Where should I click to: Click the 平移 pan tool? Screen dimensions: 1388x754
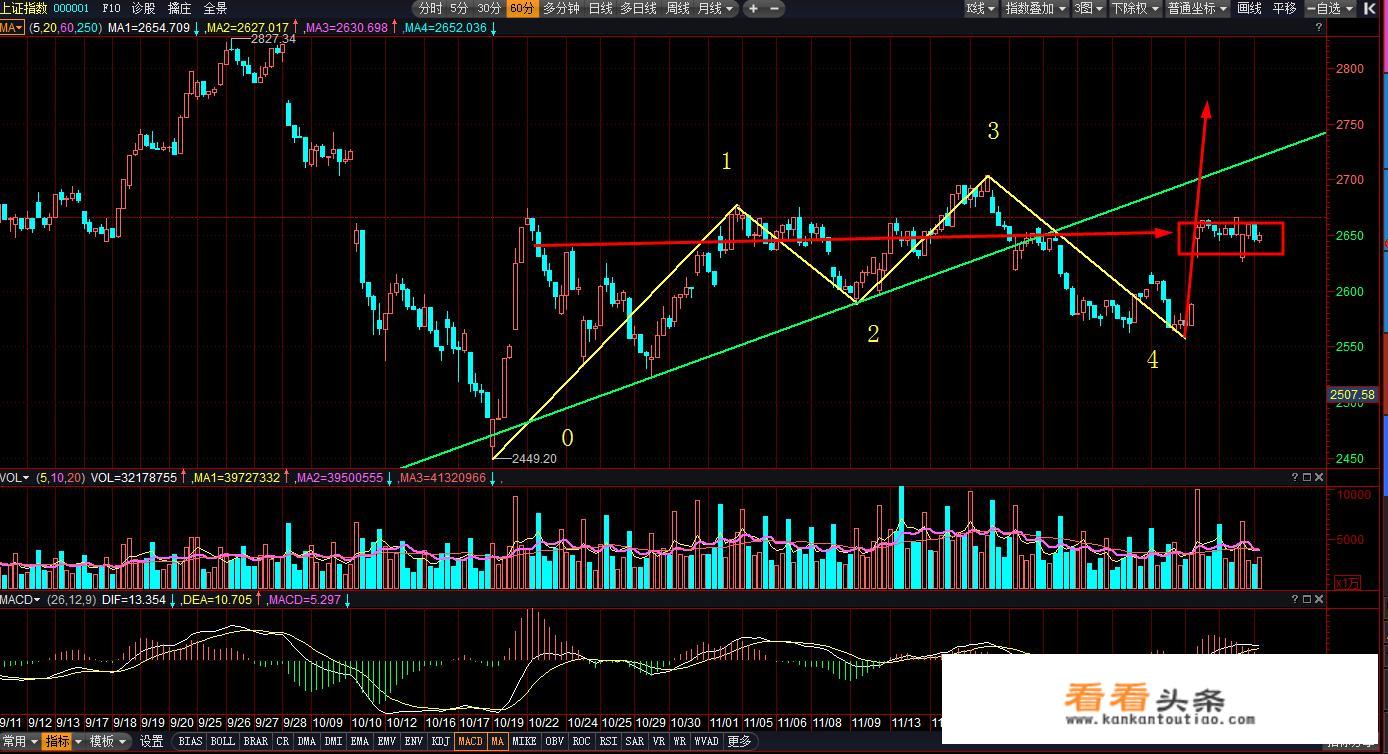(x=1284, y=8)
